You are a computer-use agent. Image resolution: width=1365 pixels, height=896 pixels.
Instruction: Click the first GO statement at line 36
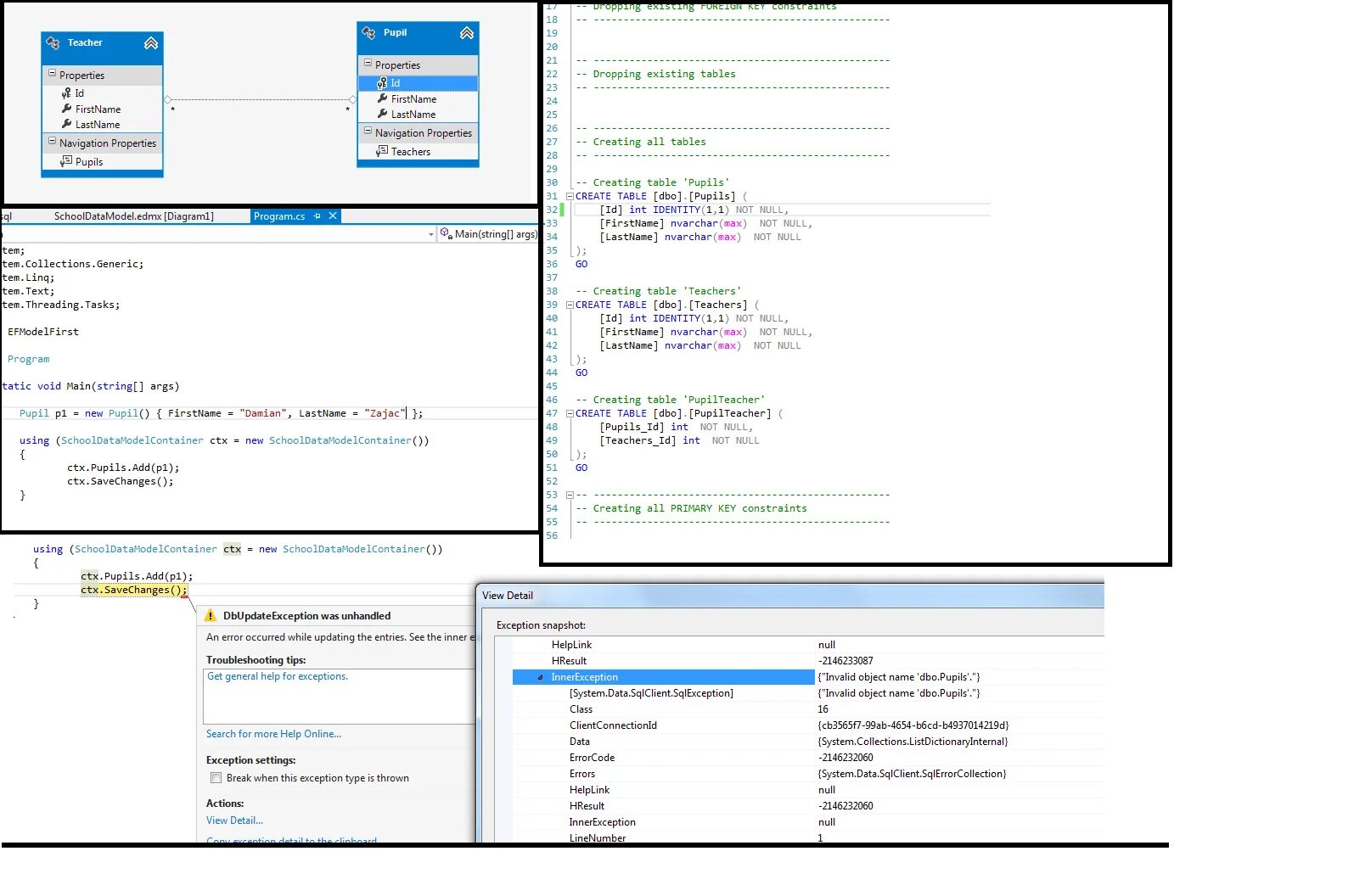(x=581, y=264)
